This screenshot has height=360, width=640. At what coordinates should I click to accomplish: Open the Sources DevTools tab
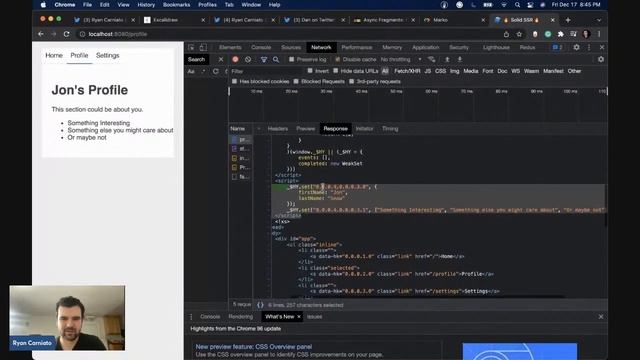tap(291, 47)
